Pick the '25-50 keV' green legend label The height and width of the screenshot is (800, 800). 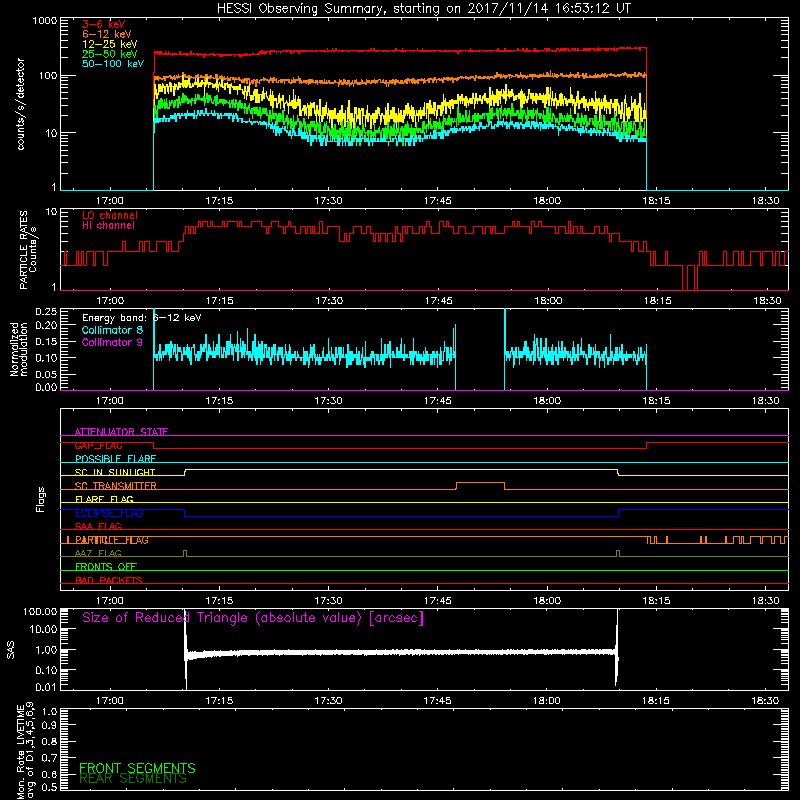point(110,54)
